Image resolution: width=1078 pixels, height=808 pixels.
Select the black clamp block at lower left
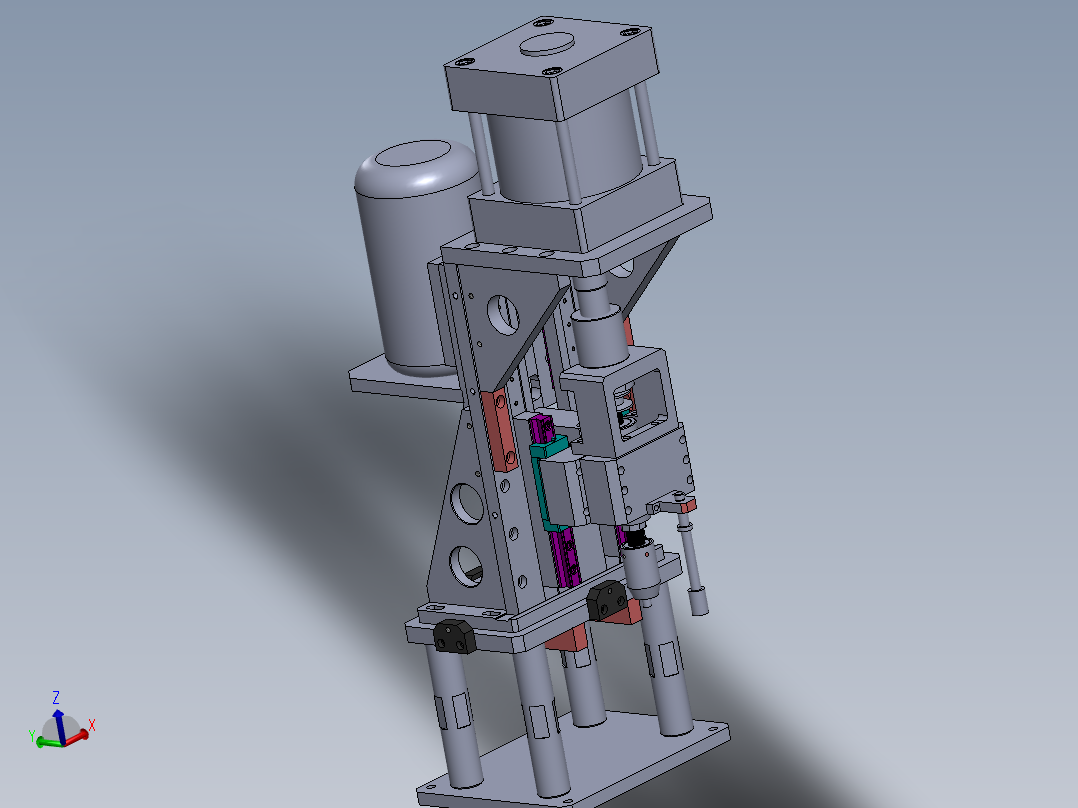click(454, 636)
